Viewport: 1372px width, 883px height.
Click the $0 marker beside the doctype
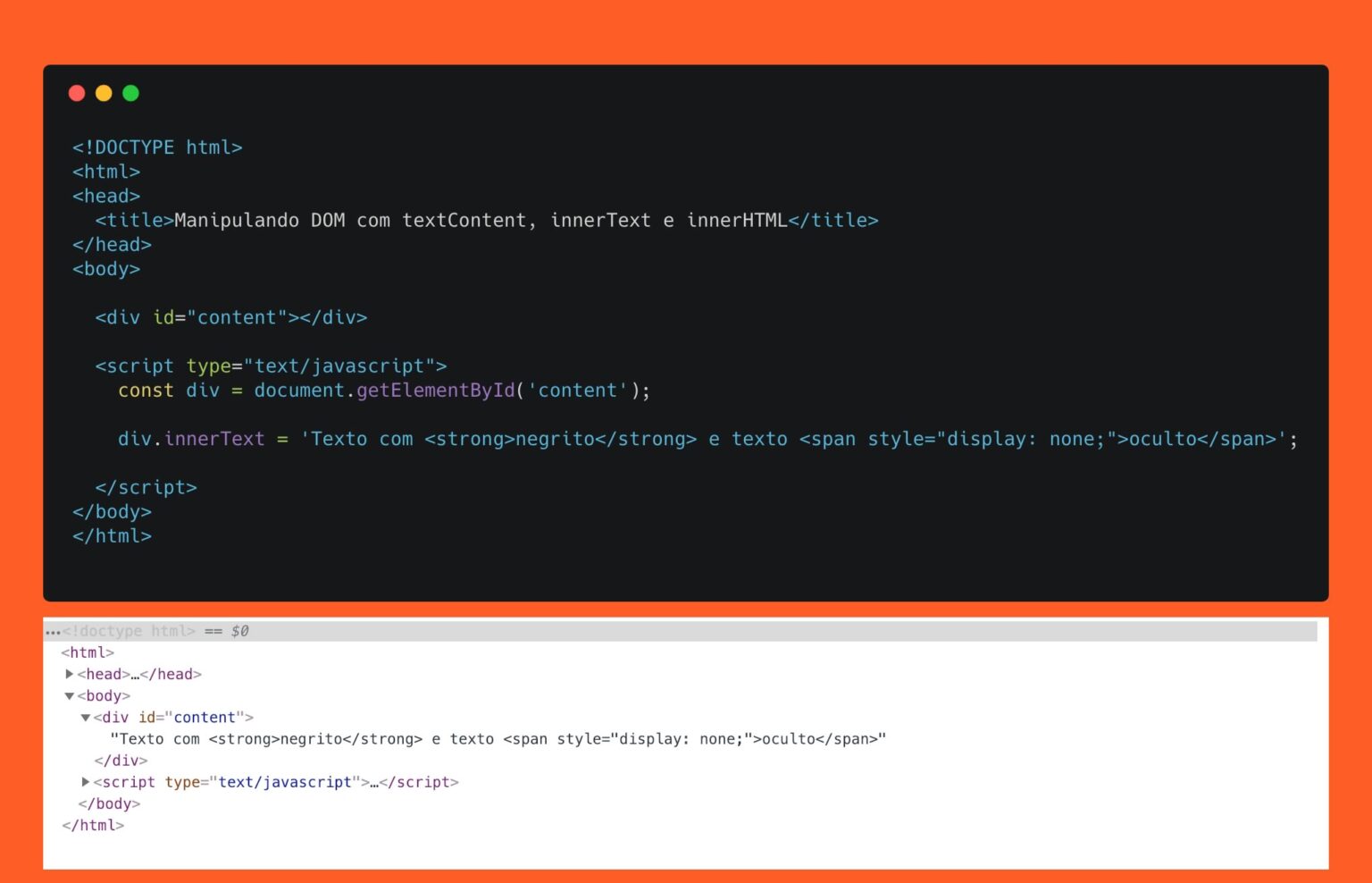click(x=239, y=631)
